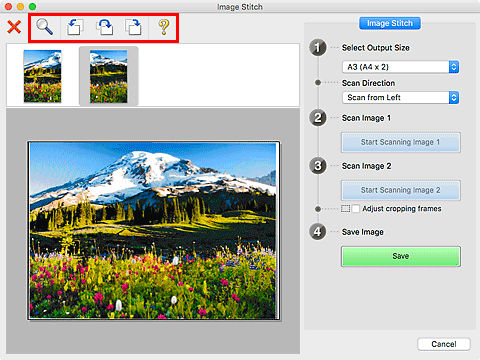Select the magnifying glass Enlarge/Reduce tool
This screenshot has width=480, height=360.
pyautogui.click(x=44, y=27)
